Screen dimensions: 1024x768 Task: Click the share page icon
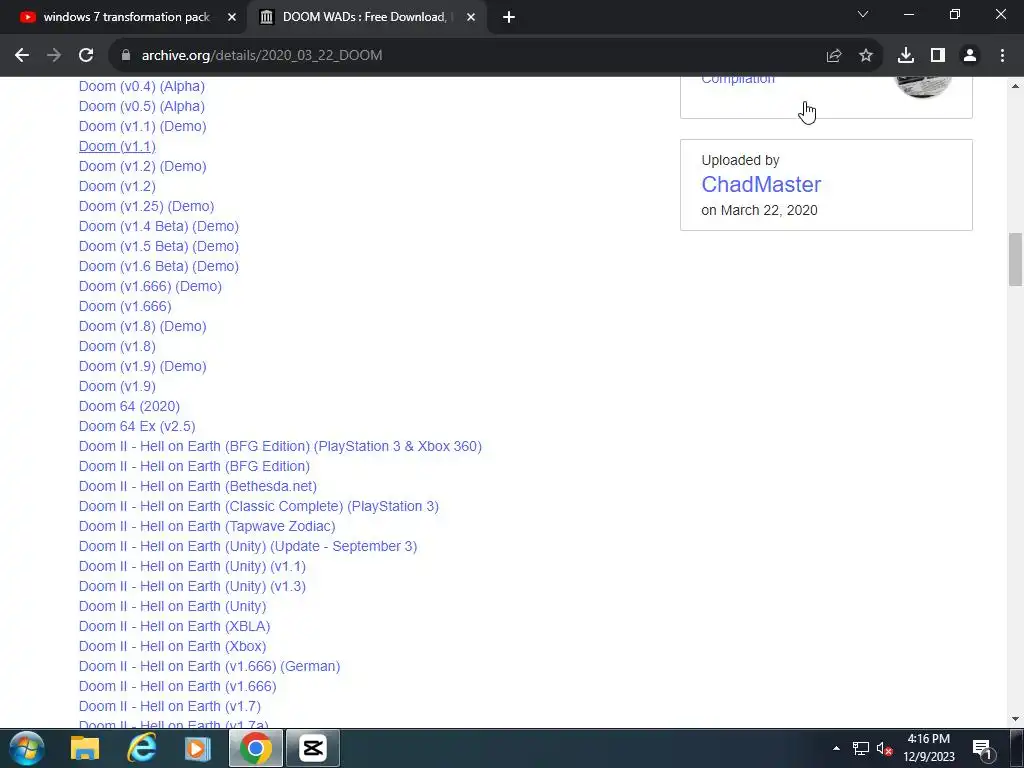[834, 56]
